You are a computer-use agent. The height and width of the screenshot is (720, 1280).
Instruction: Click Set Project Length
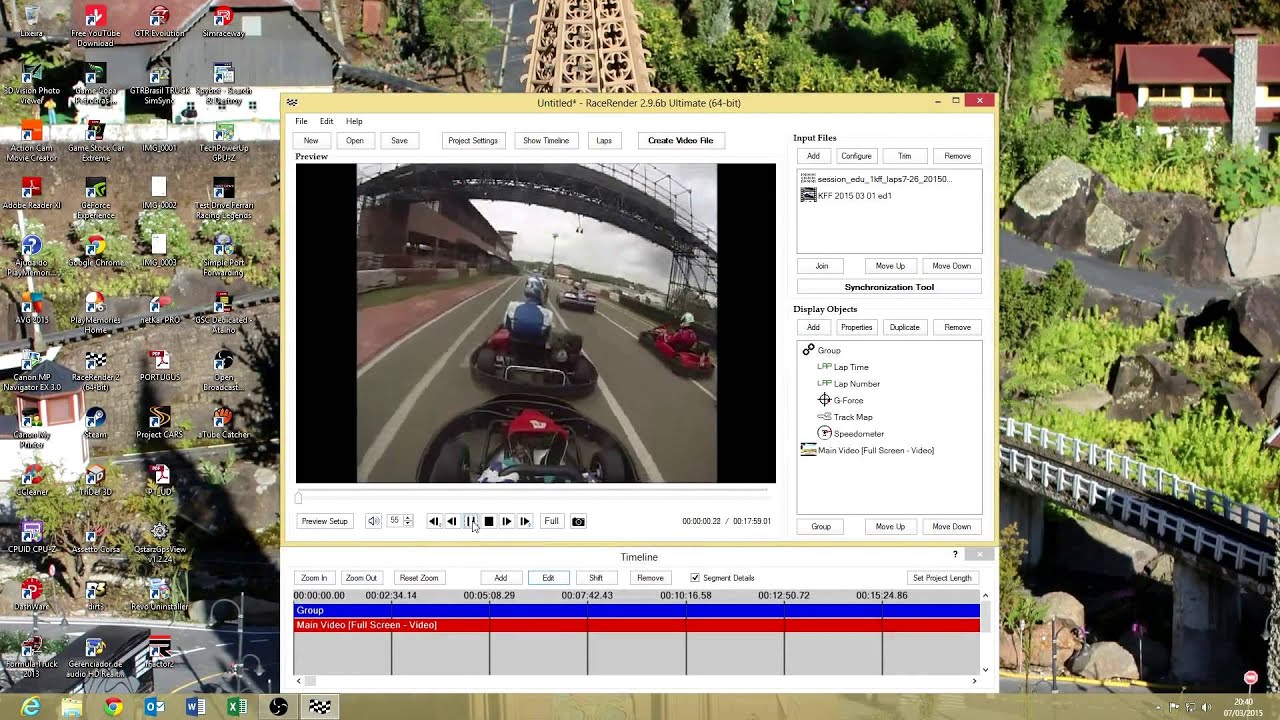click(942, 578)
